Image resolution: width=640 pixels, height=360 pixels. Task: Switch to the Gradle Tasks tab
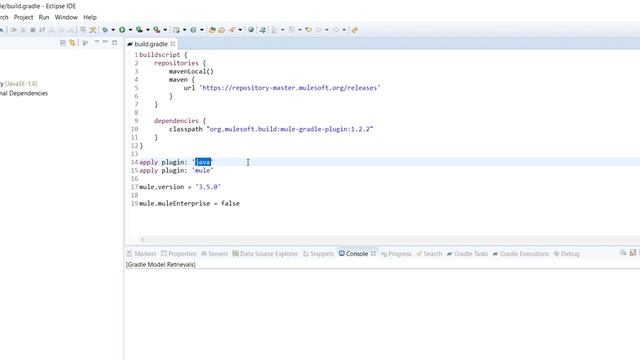[467, 253]
